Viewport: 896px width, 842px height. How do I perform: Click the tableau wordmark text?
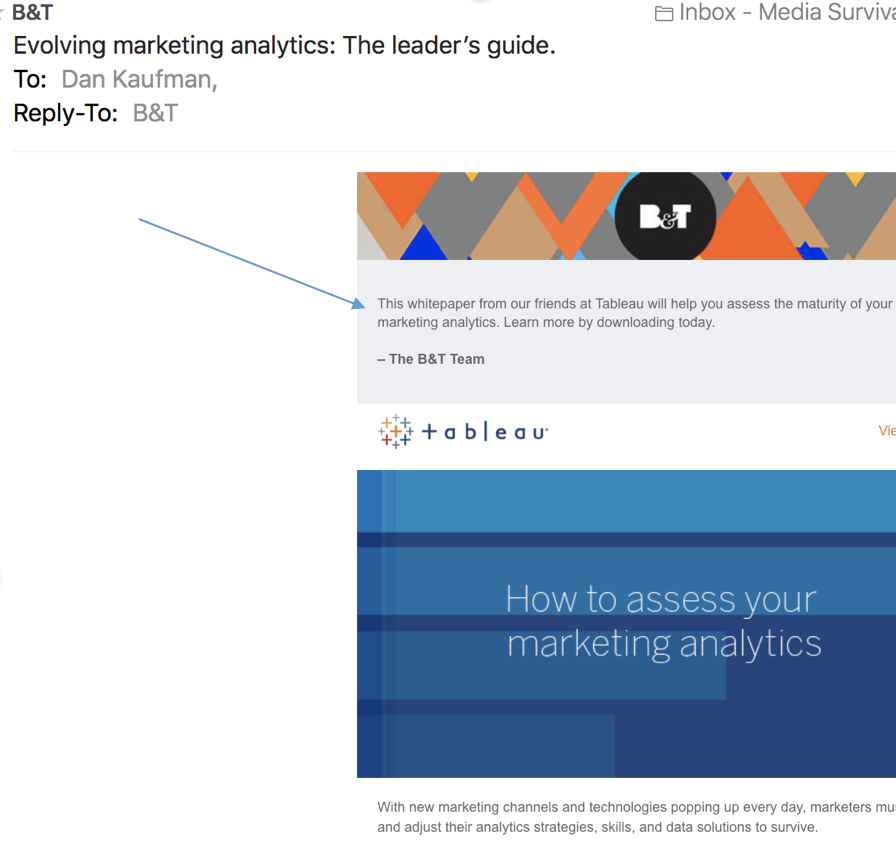pos(485,432)
